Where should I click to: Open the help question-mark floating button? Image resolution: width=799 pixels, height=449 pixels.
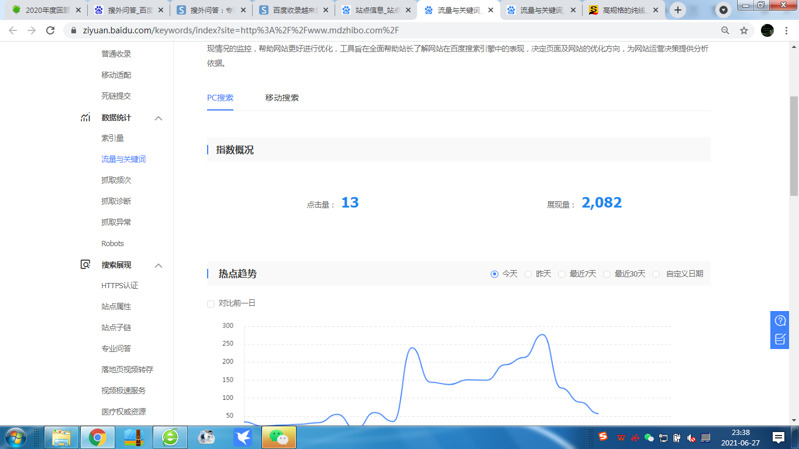point(780,321)
